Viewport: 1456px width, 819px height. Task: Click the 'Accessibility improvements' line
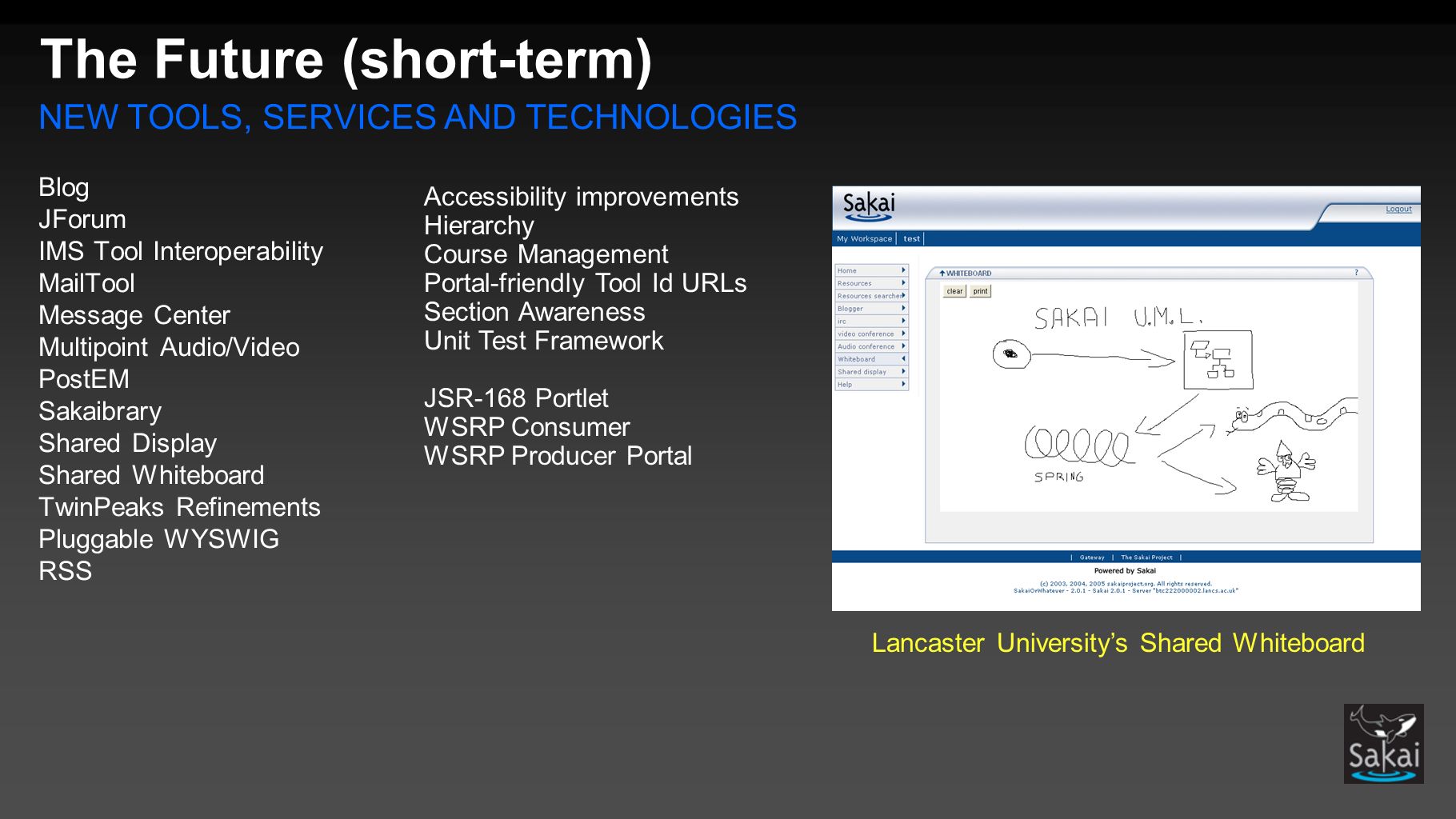[582, 198]
